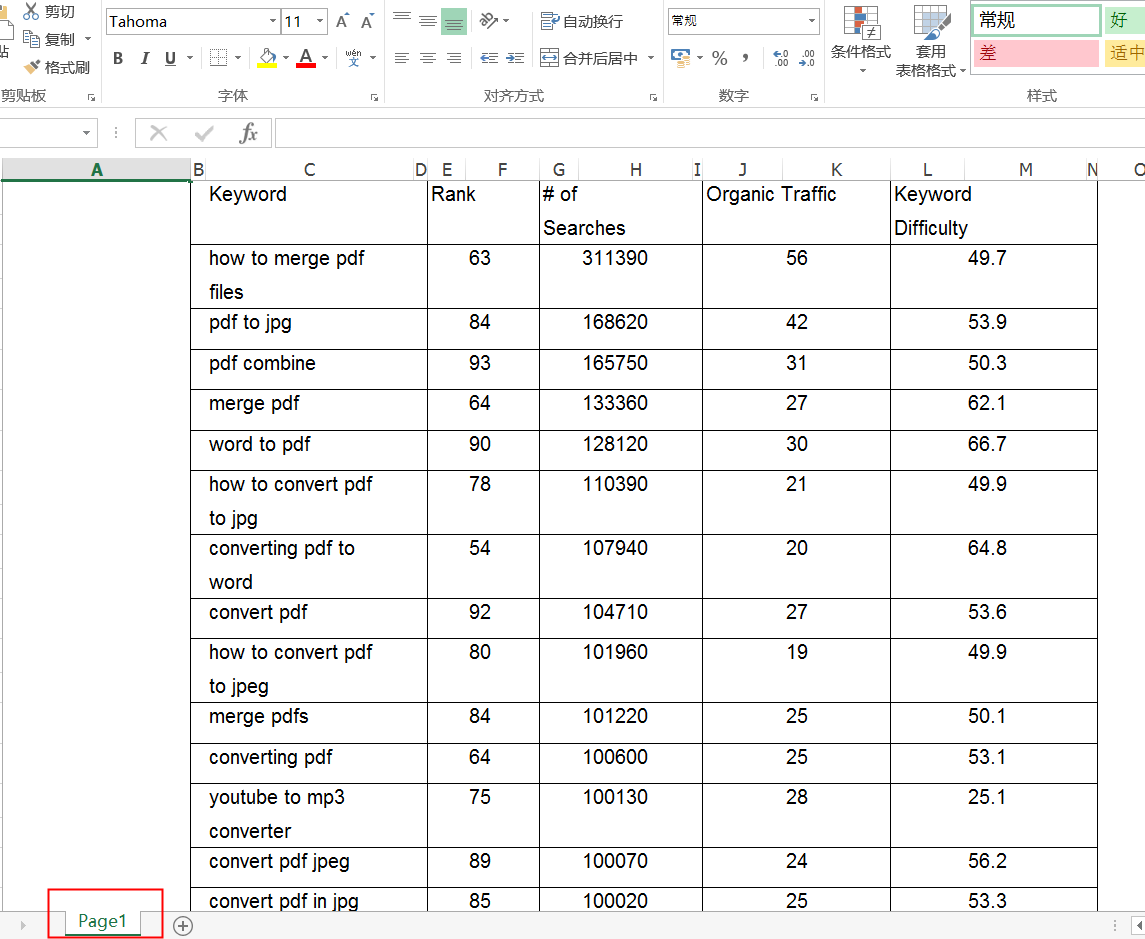Toggle bold formatting
The image size is (1145, 939).
[x=118, y=59]
